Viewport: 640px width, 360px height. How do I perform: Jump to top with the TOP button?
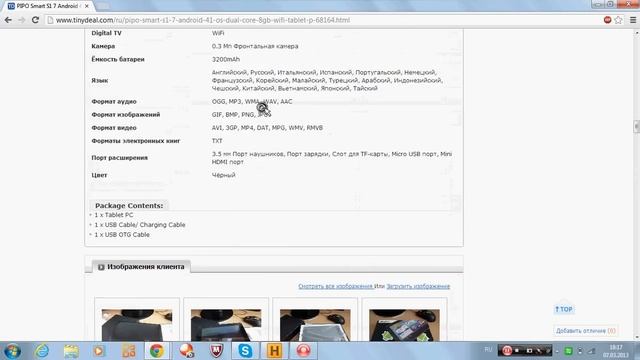tap(564, 309)
